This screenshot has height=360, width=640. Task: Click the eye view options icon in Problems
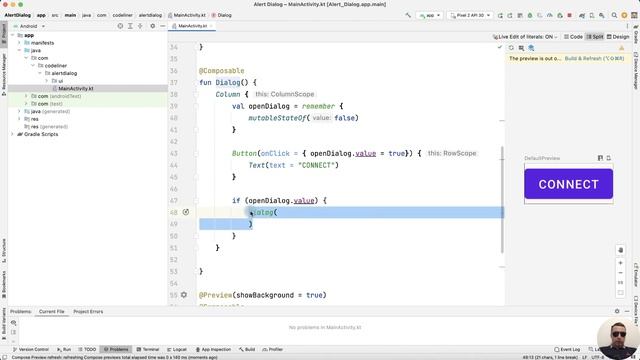[x=13, y=323]
